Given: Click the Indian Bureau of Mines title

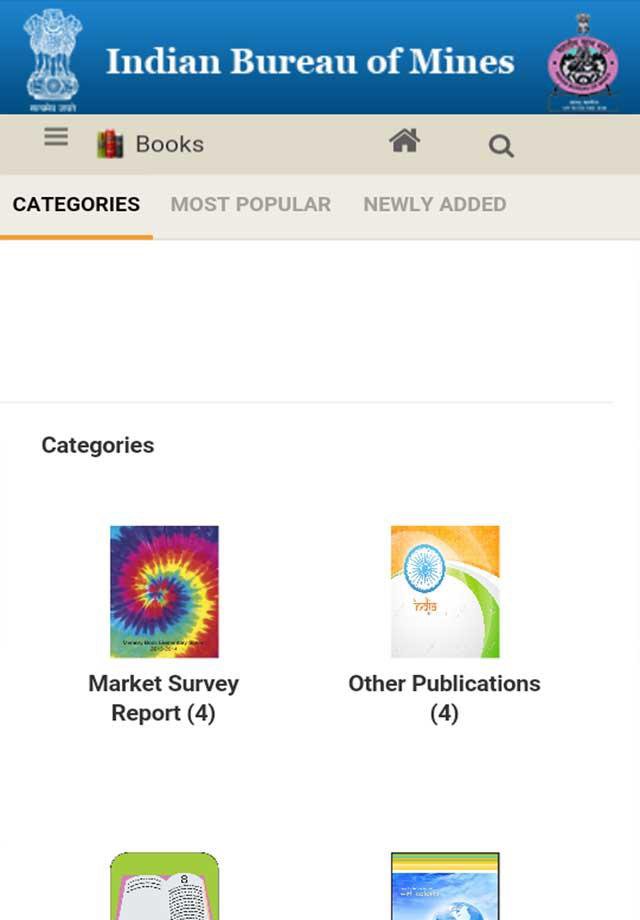Looking at the screenshot, I should (310, 62).
